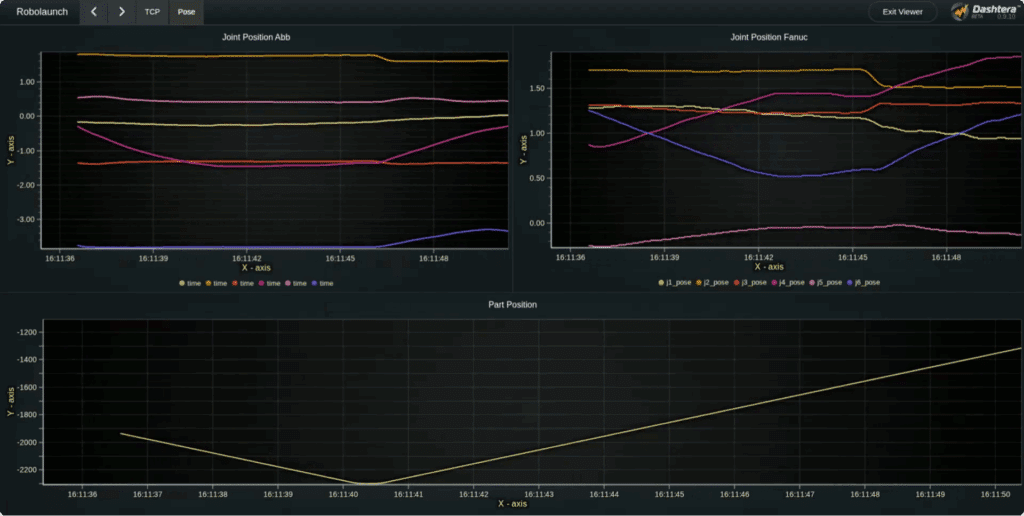Screen dimensions: 1024x516
Task: Toggle j1_pose series in Fanuc legend
Action: point(675,283)
